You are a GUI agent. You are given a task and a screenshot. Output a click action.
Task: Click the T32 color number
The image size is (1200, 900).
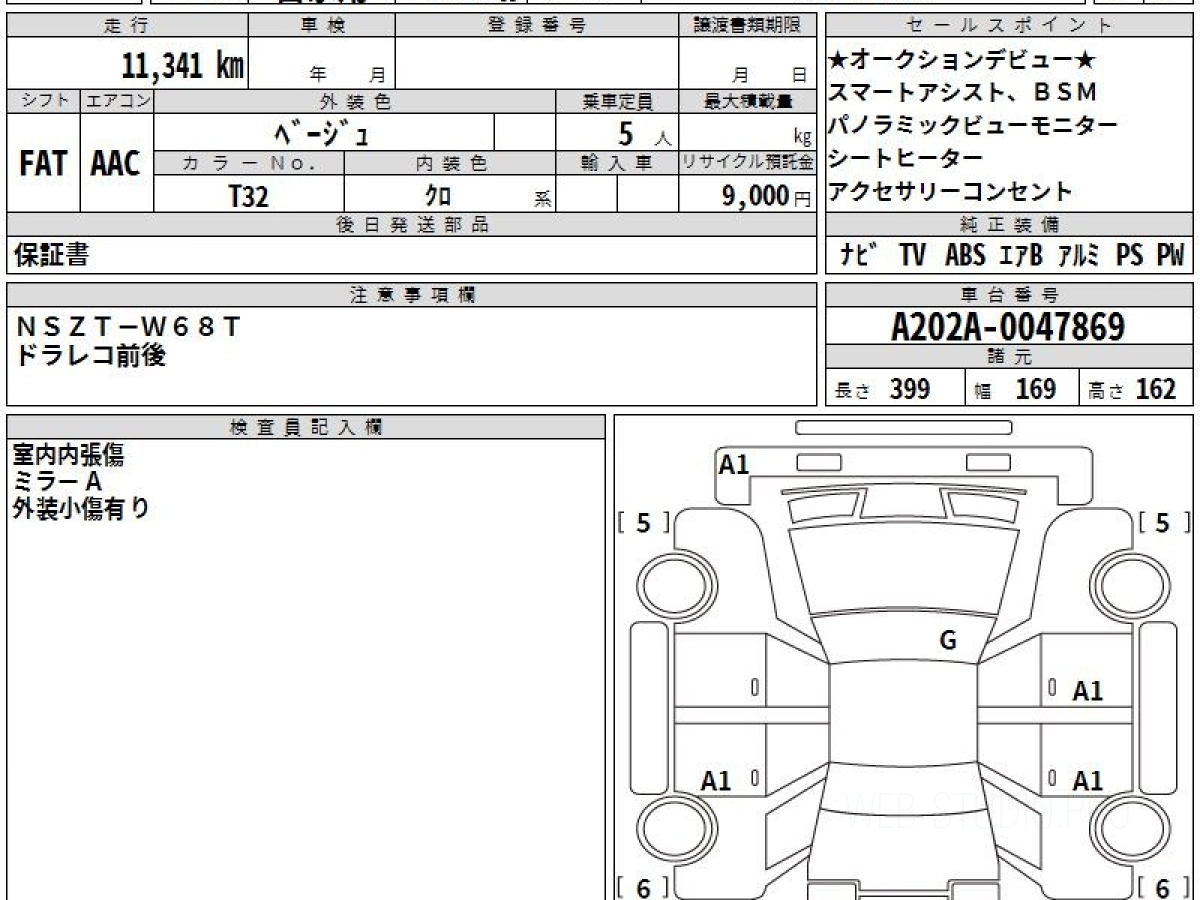pos(248,197)
